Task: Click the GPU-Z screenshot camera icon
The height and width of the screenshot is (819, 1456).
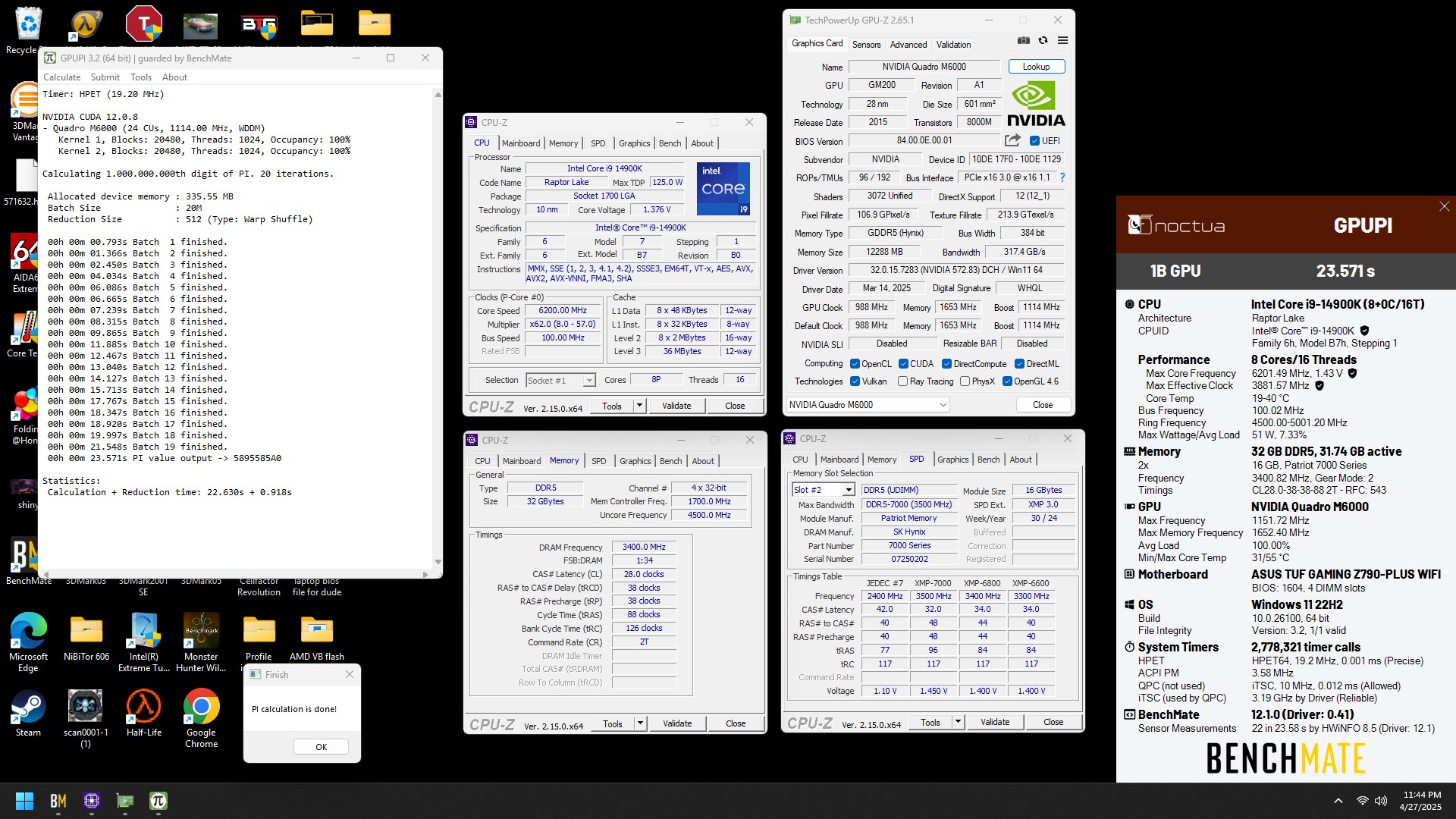Action: (x=1023, y=40)
